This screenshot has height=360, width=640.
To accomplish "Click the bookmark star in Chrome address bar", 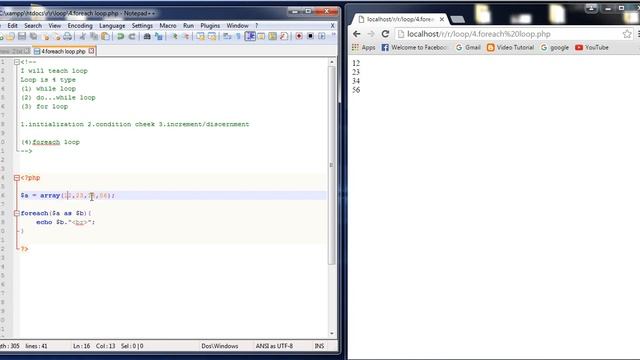I will [x=627, y=34].
